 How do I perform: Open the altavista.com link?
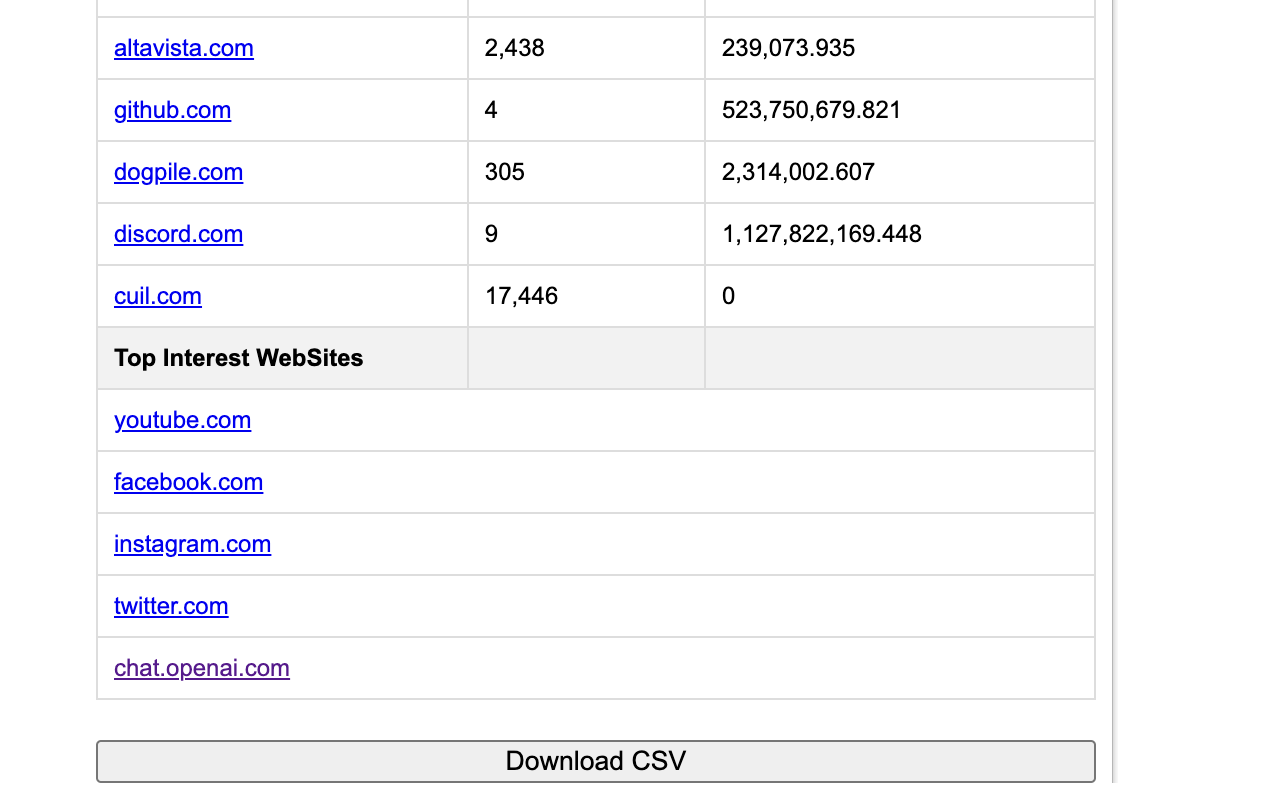pyautogui.click(x=184, y=48)
